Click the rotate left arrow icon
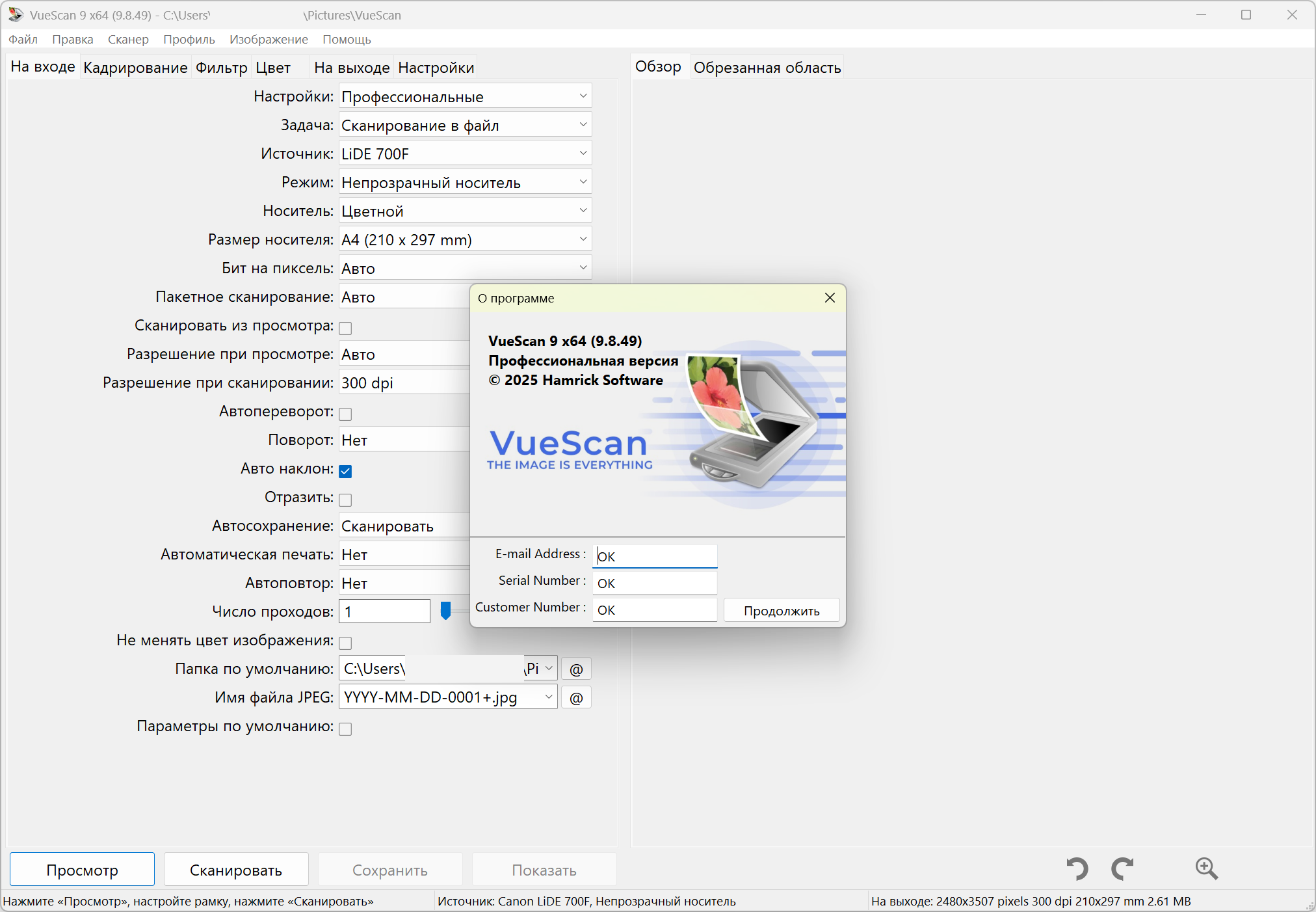The image size is (1316, 912). pos(1077,869)
